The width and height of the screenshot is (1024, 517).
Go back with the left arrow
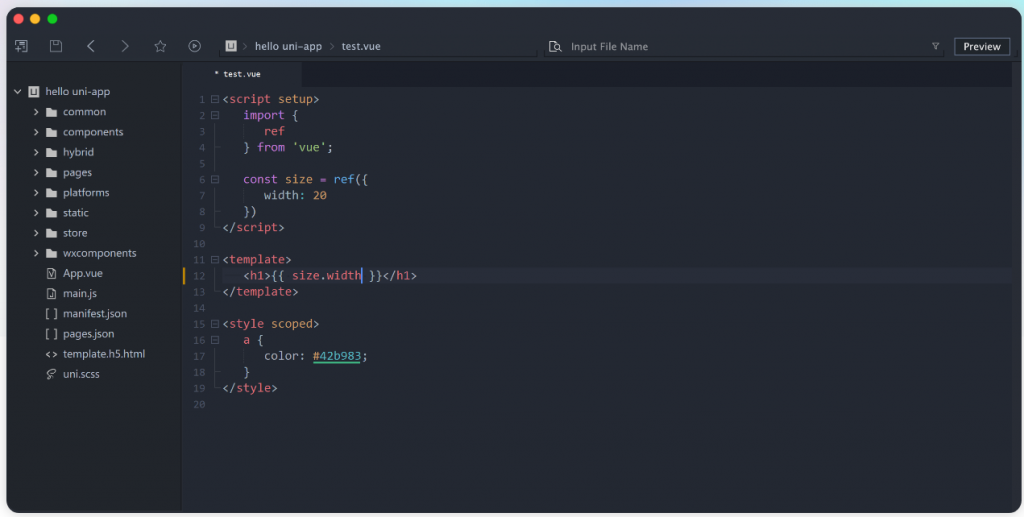click(x=91, y=46)
